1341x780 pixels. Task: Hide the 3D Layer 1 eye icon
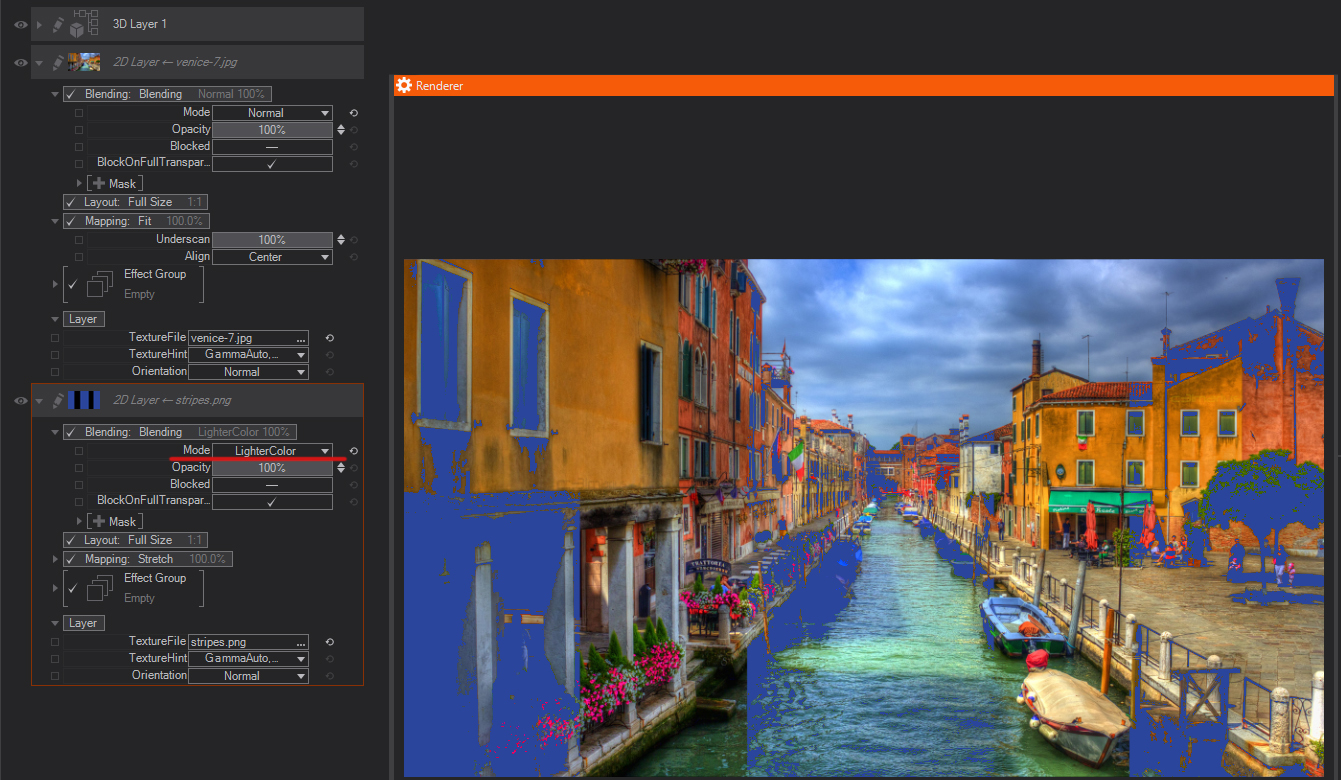[x=20, y=24]
